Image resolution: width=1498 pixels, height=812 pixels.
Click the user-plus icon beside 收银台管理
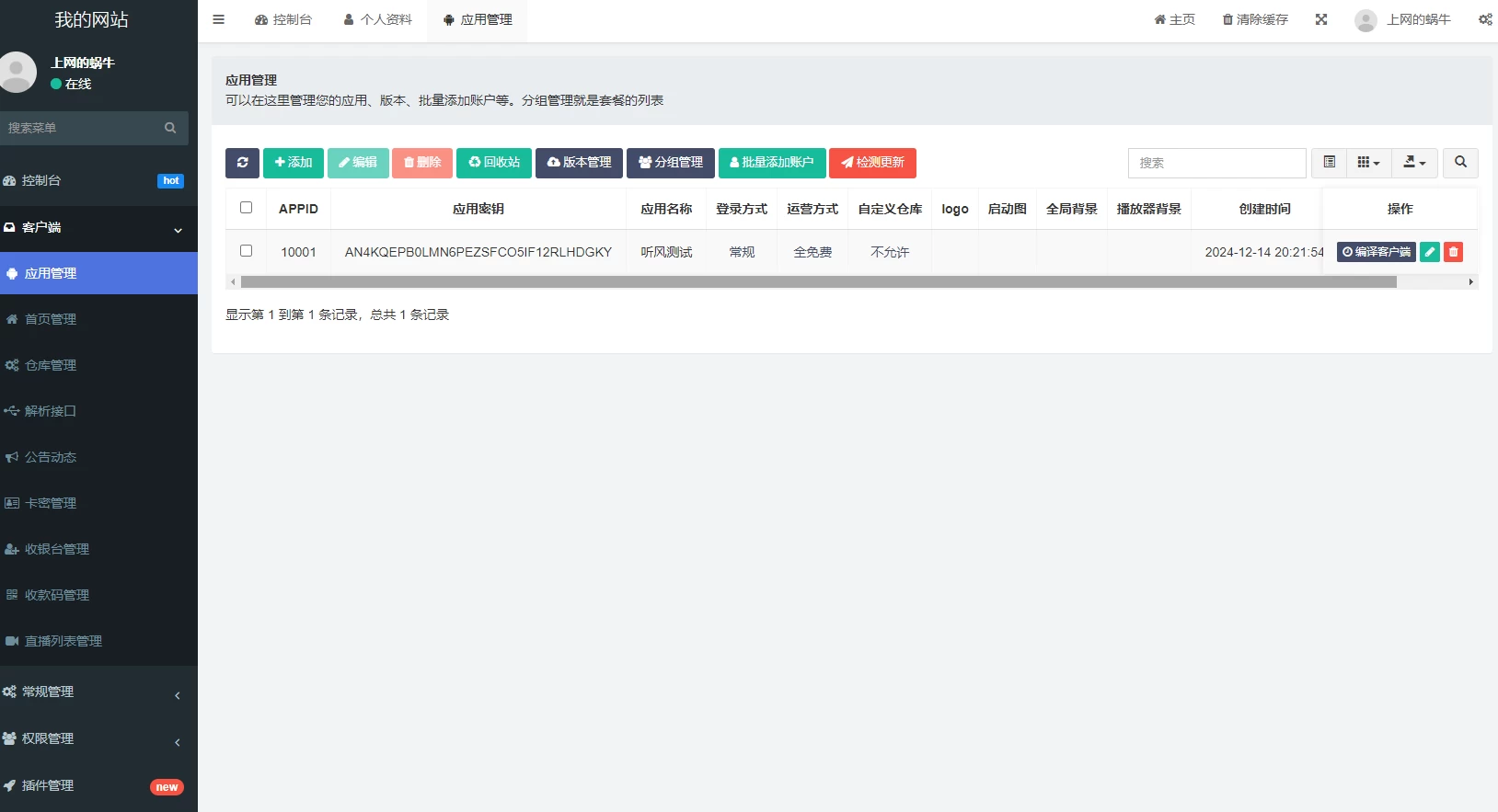pyautogui.click(x=12, y=549)
